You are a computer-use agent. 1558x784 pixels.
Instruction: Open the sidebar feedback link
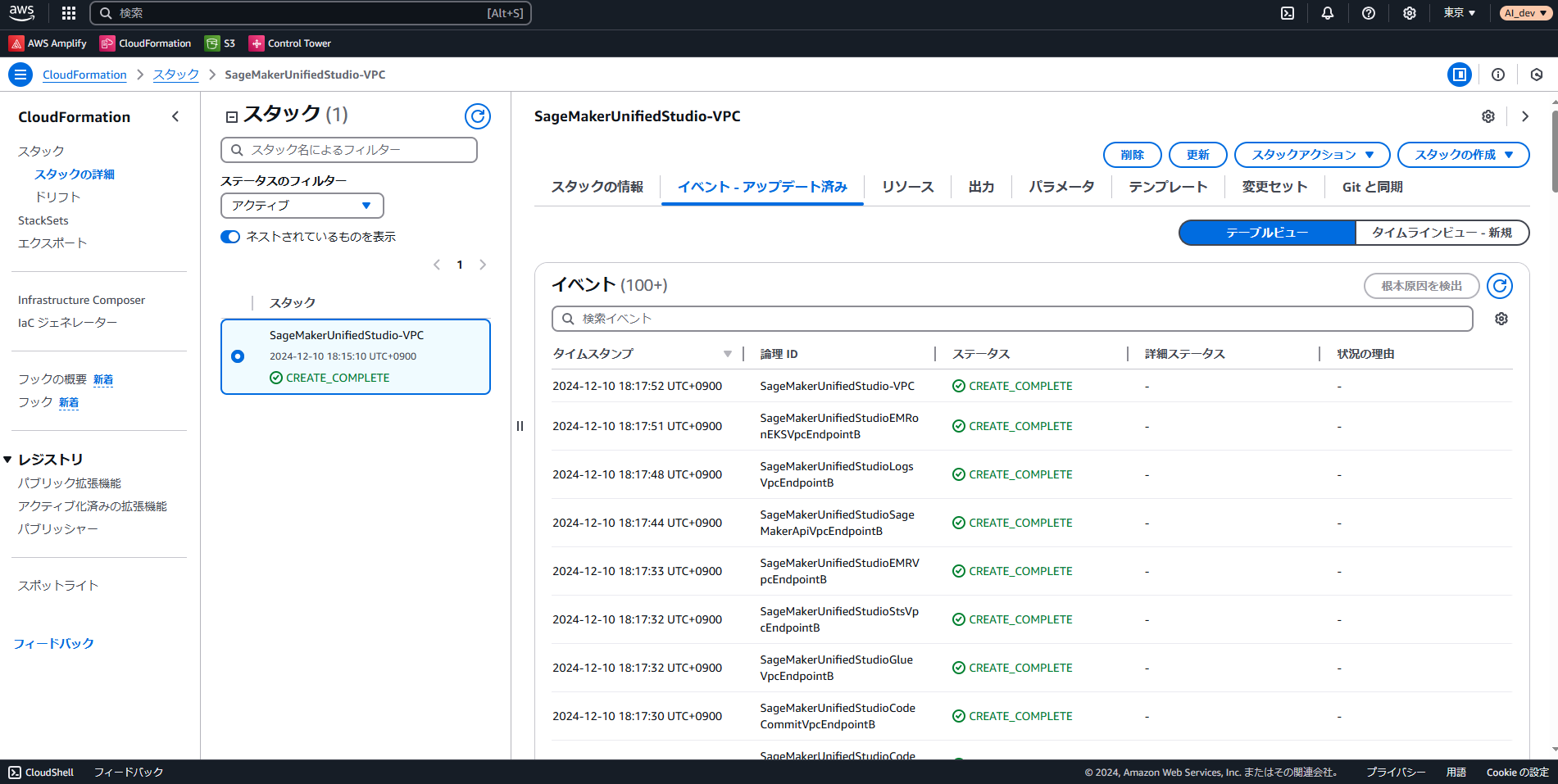click(53, 644)
